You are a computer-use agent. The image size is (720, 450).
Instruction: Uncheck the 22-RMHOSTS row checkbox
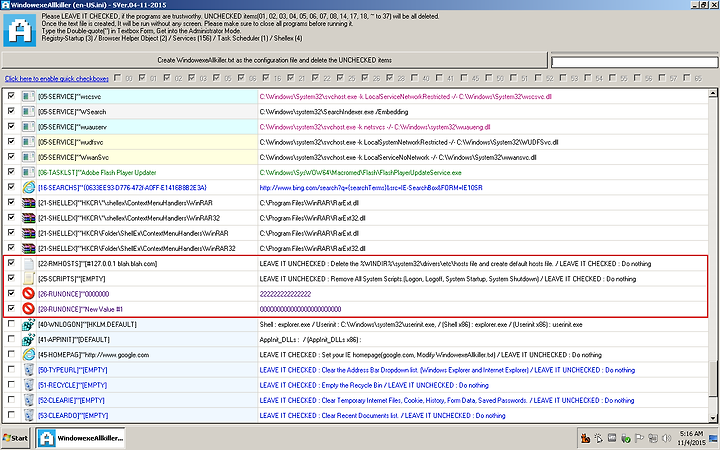pyautogui.click(x=11, y=263)
